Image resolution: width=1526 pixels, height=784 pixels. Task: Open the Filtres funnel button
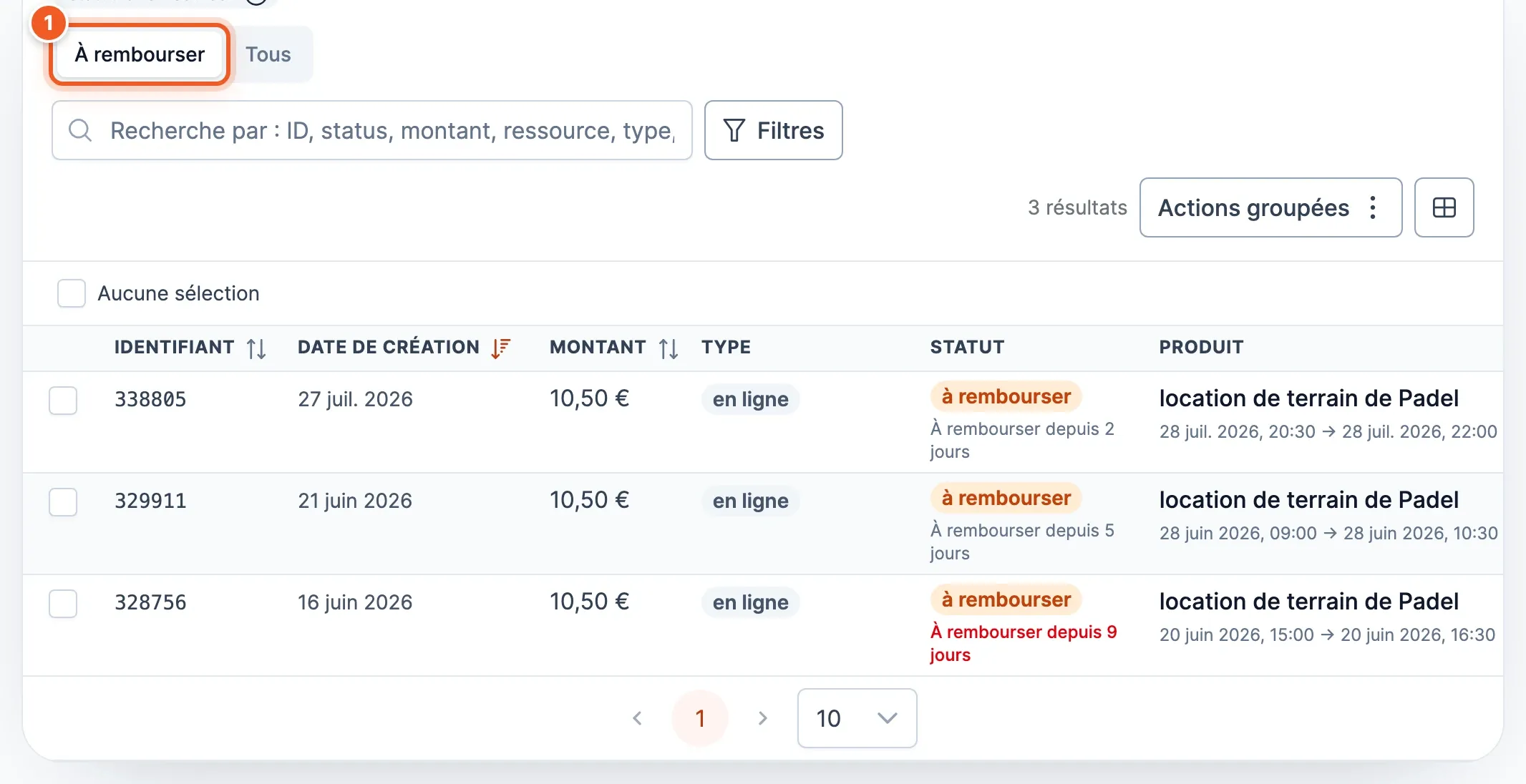773,130
